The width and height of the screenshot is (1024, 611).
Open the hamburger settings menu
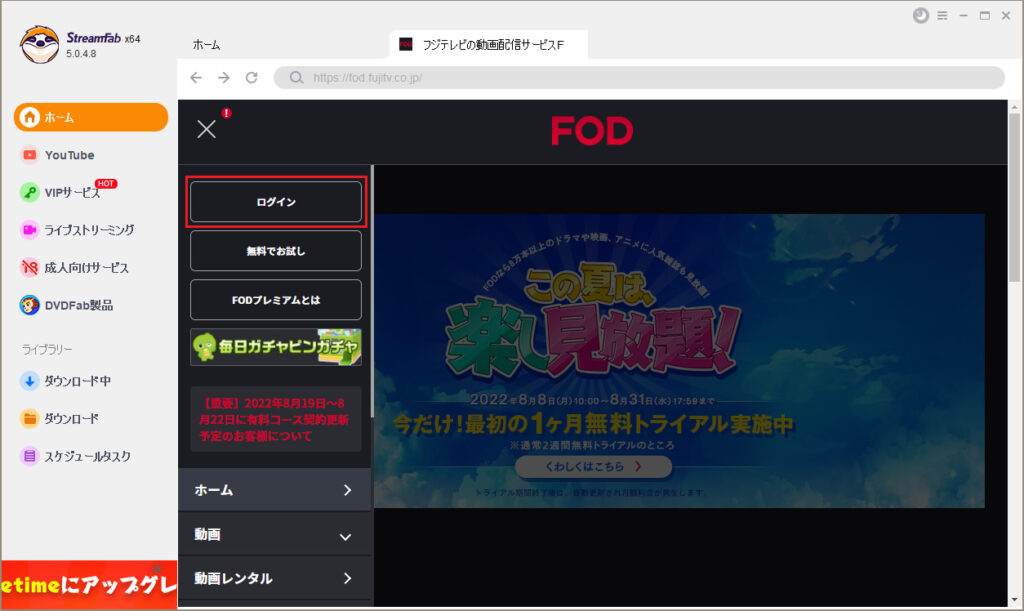click(x=942, y=16)
